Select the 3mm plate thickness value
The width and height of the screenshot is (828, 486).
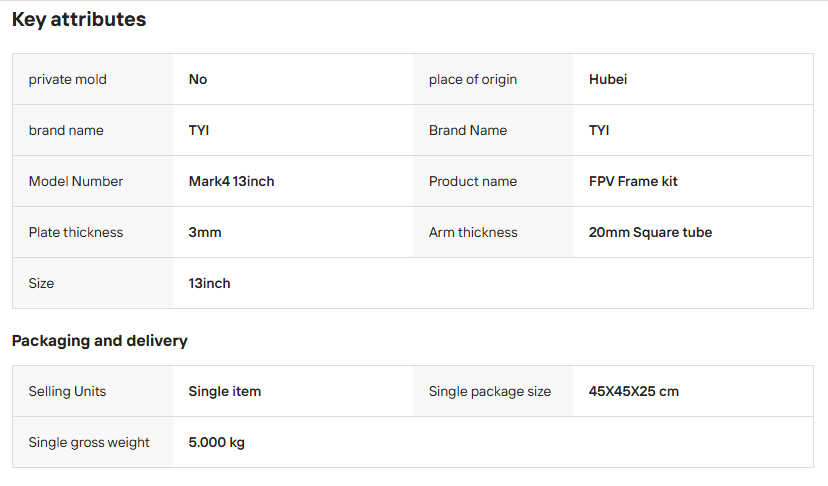tap(205, 232)
